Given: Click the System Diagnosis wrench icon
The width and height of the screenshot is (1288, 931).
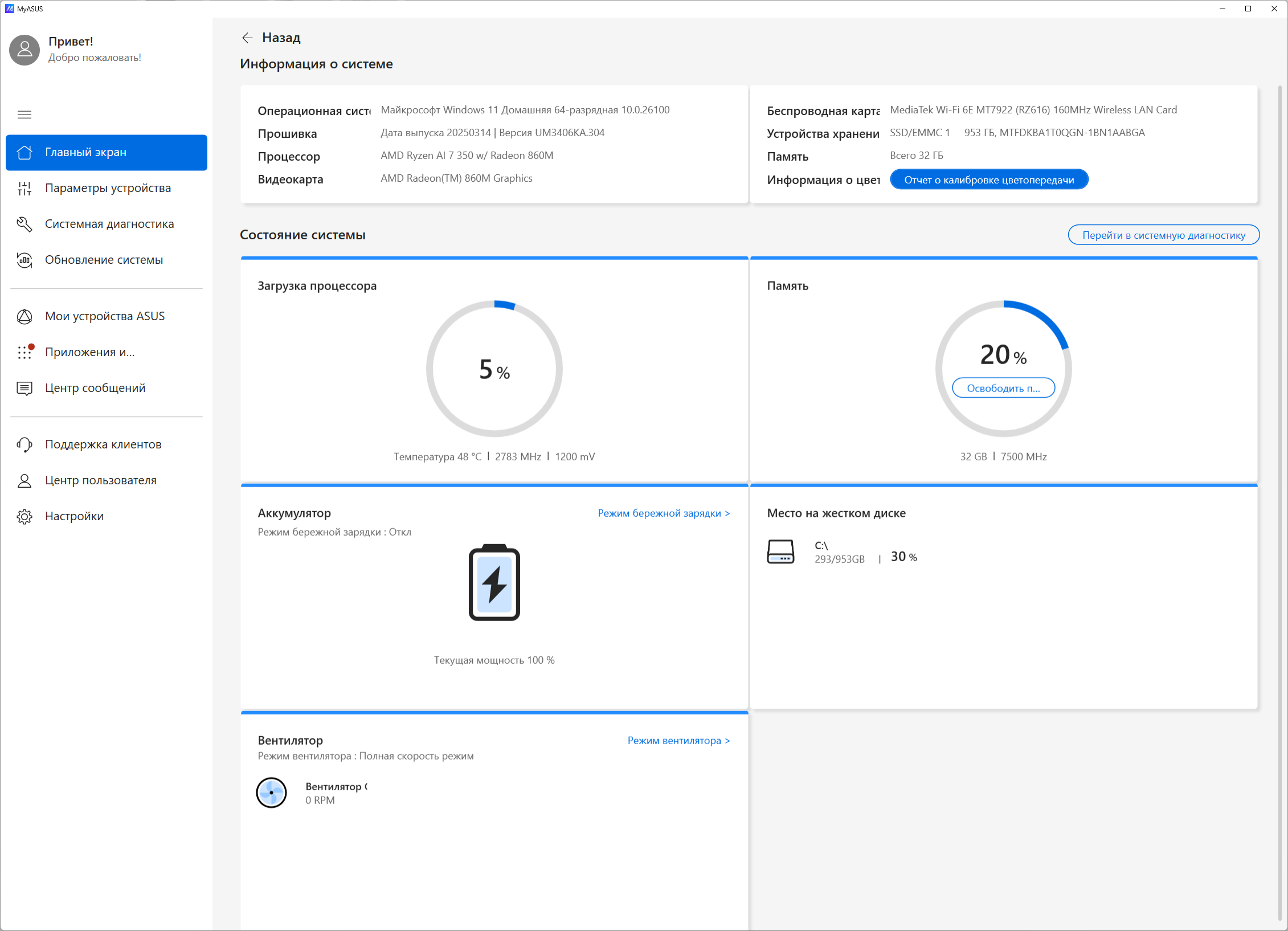Looking at the screenshot, I should click(24, 224).
